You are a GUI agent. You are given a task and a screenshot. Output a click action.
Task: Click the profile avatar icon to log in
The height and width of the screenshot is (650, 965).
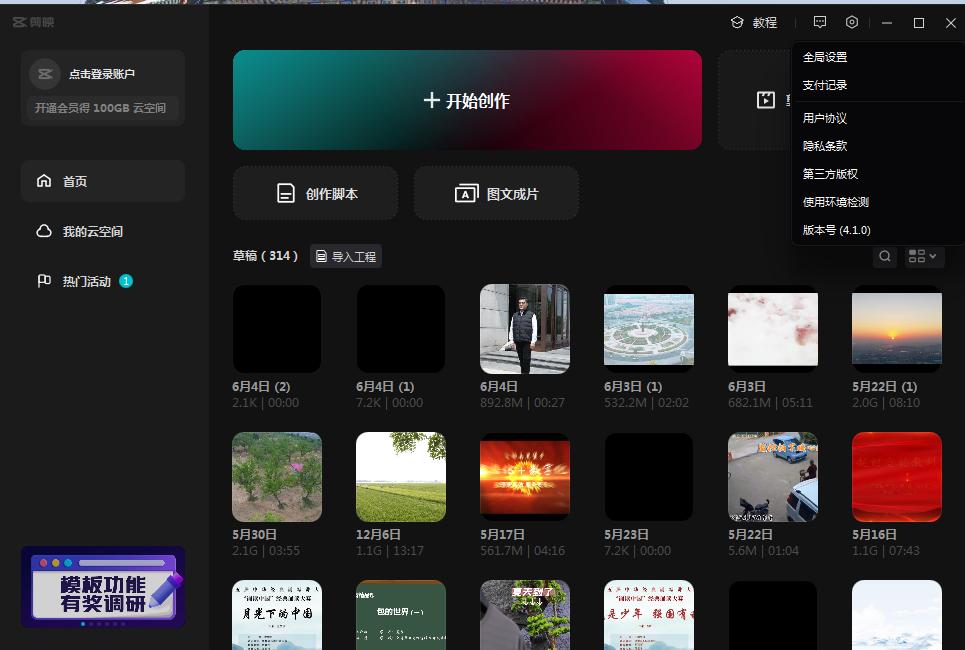pos(45,74)
